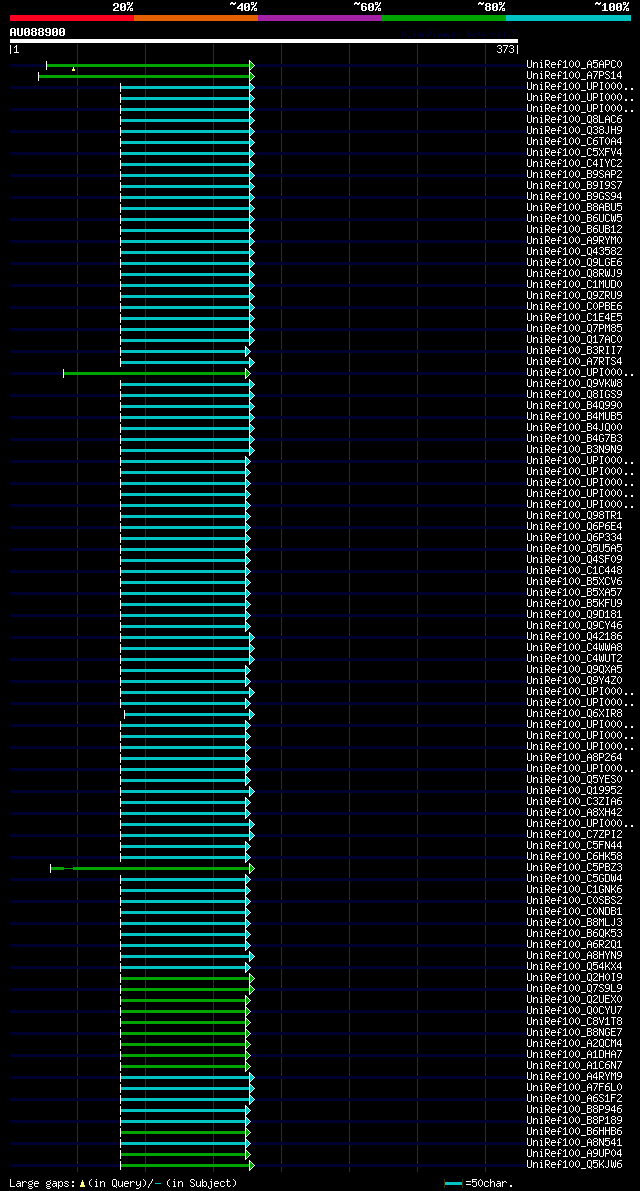The width and height of the screenshot is (640, 1191).
Task: Select the UniRef100_B4JQ00 label
Action: [x=574, y=428]
